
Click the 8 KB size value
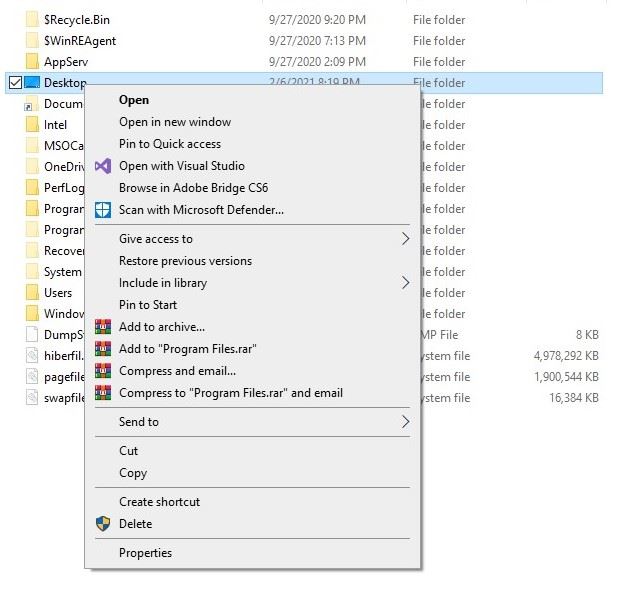(x=587, y=335)
